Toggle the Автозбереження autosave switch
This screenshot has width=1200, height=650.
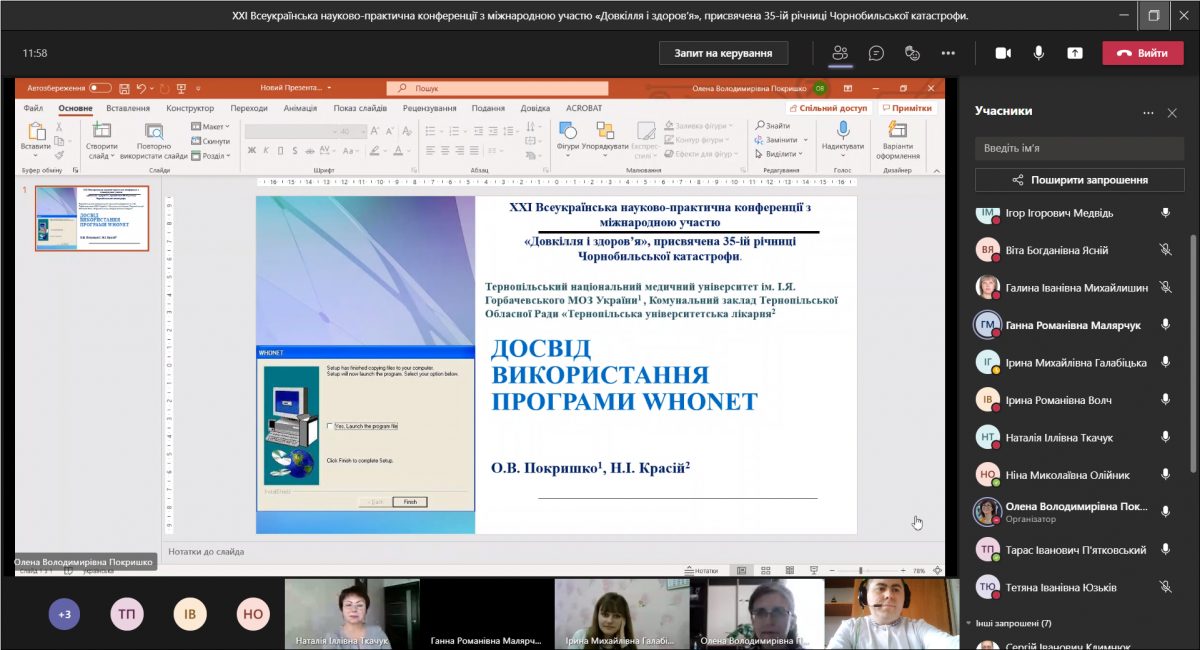coord(100,88)
